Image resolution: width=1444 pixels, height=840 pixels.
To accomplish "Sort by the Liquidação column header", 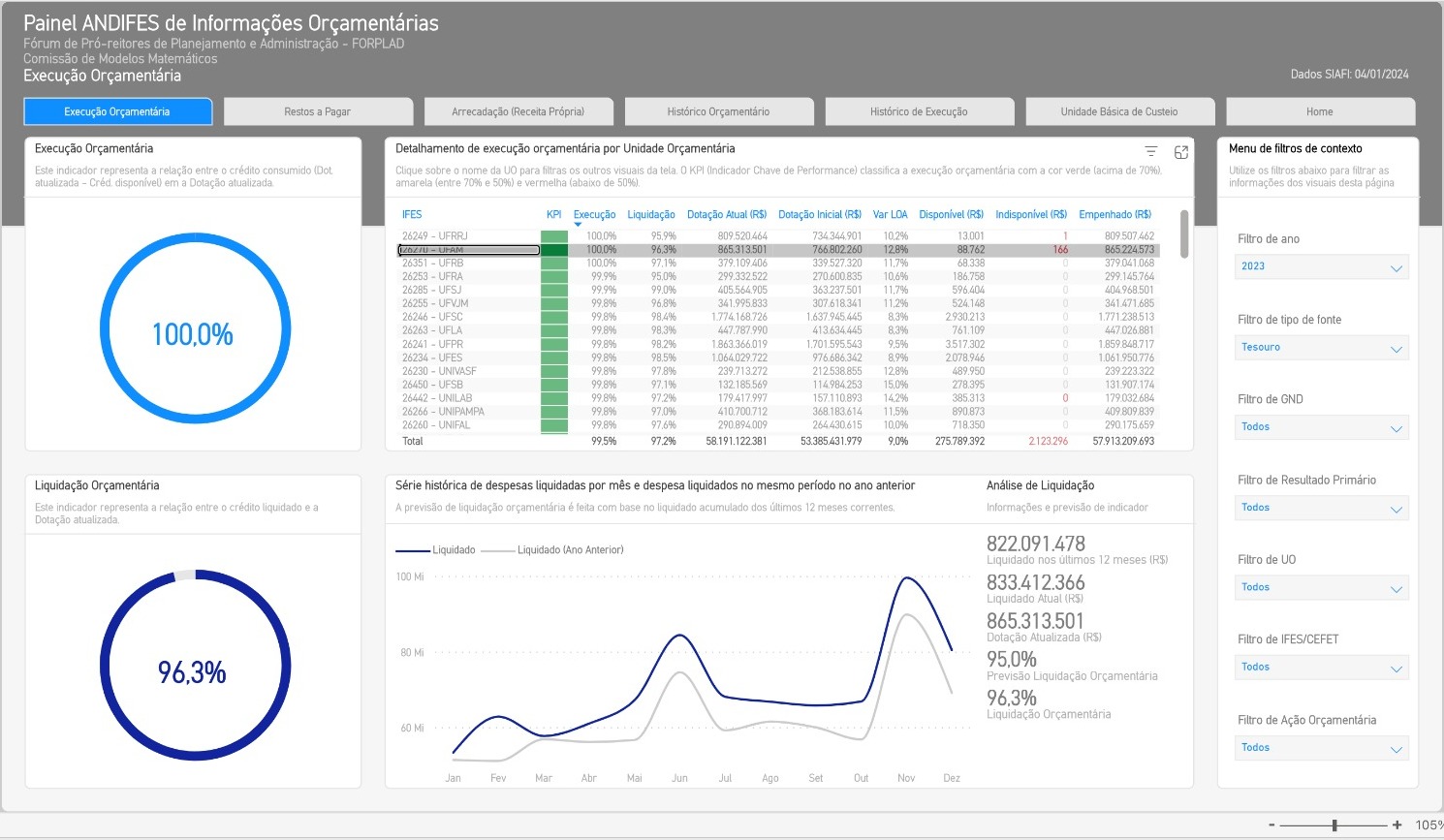I will tap(651, 214).
